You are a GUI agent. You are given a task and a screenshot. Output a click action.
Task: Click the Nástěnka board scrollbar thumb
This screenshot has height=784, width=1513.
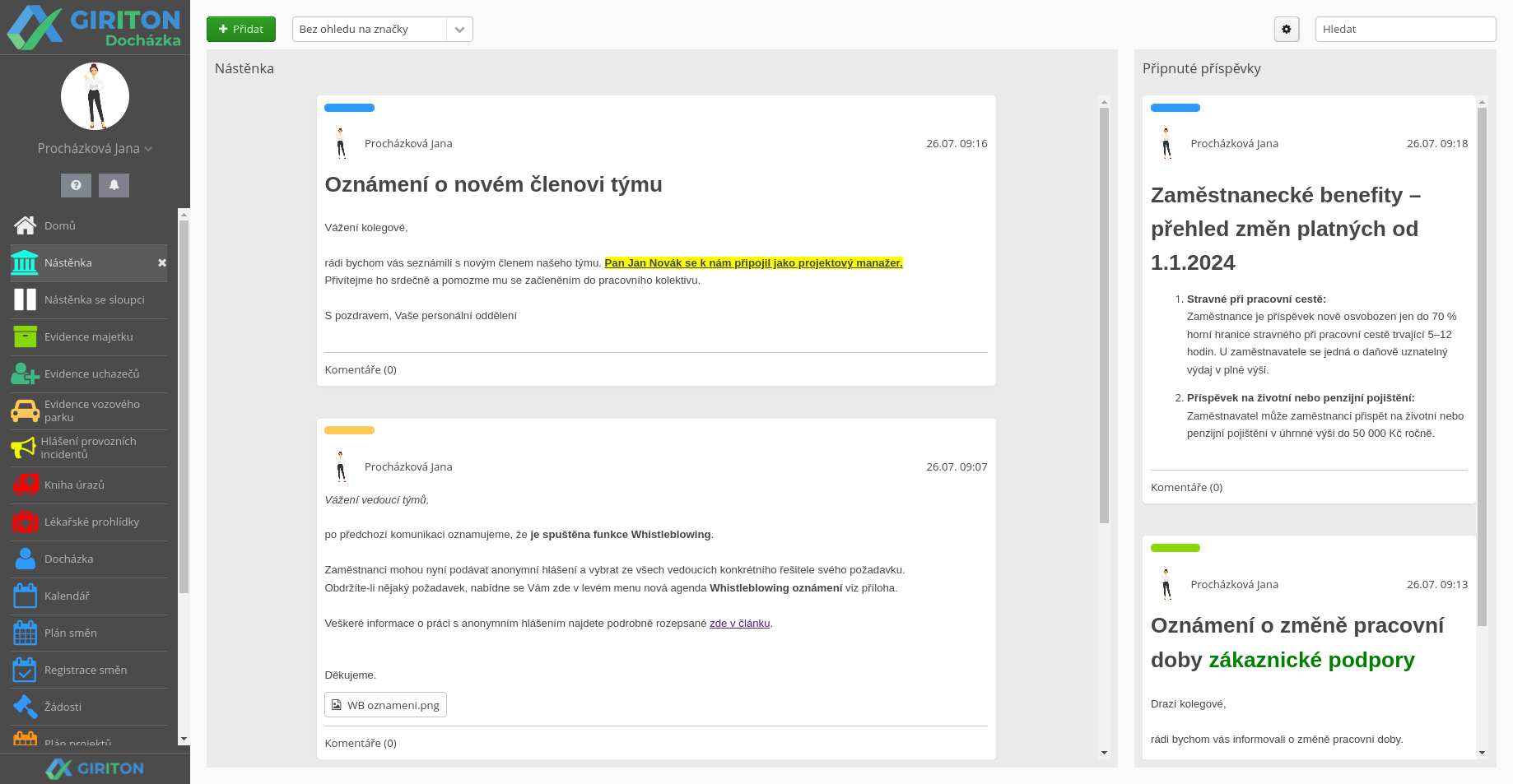coord(1104,315)
